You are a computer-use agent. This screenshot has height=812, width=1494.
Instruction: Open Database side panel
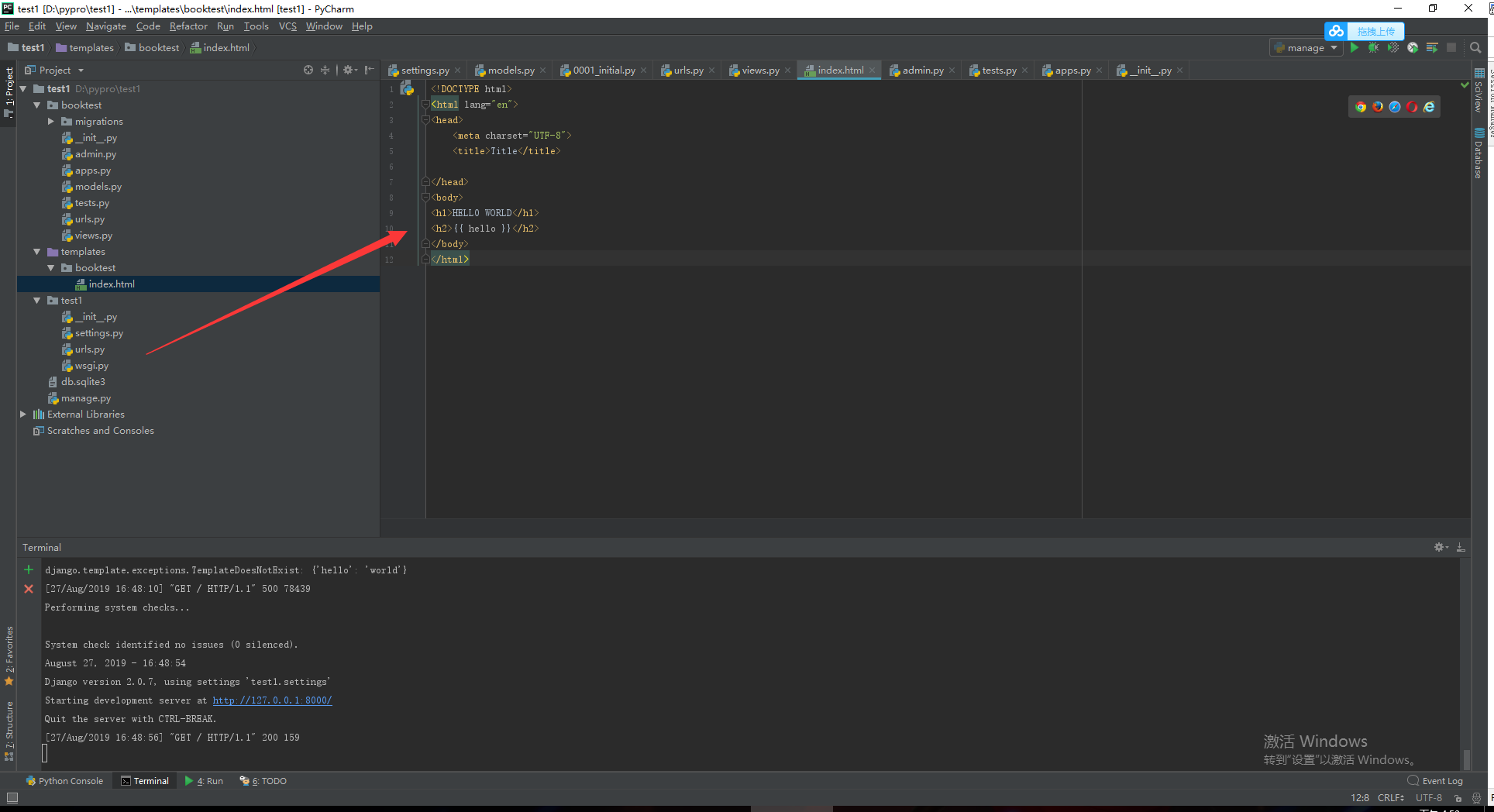click(1479, 153)
